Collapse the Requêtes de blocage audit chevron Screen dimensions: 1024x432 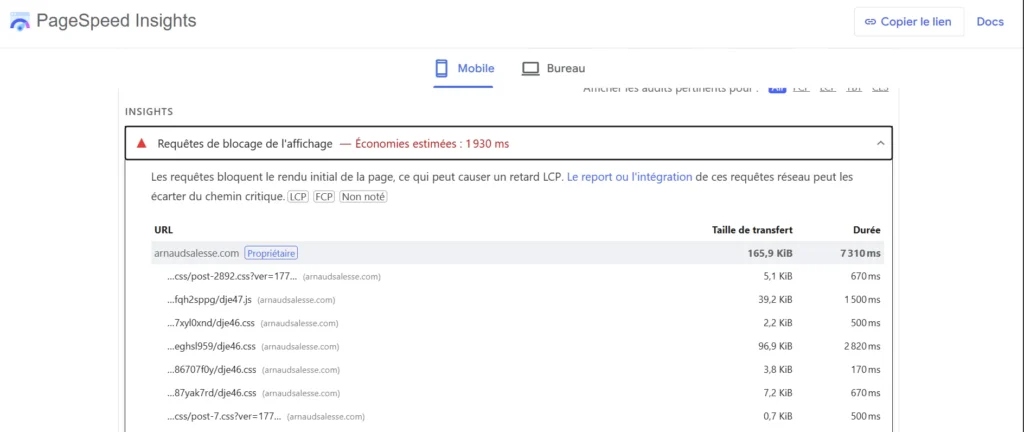[880, 143]
